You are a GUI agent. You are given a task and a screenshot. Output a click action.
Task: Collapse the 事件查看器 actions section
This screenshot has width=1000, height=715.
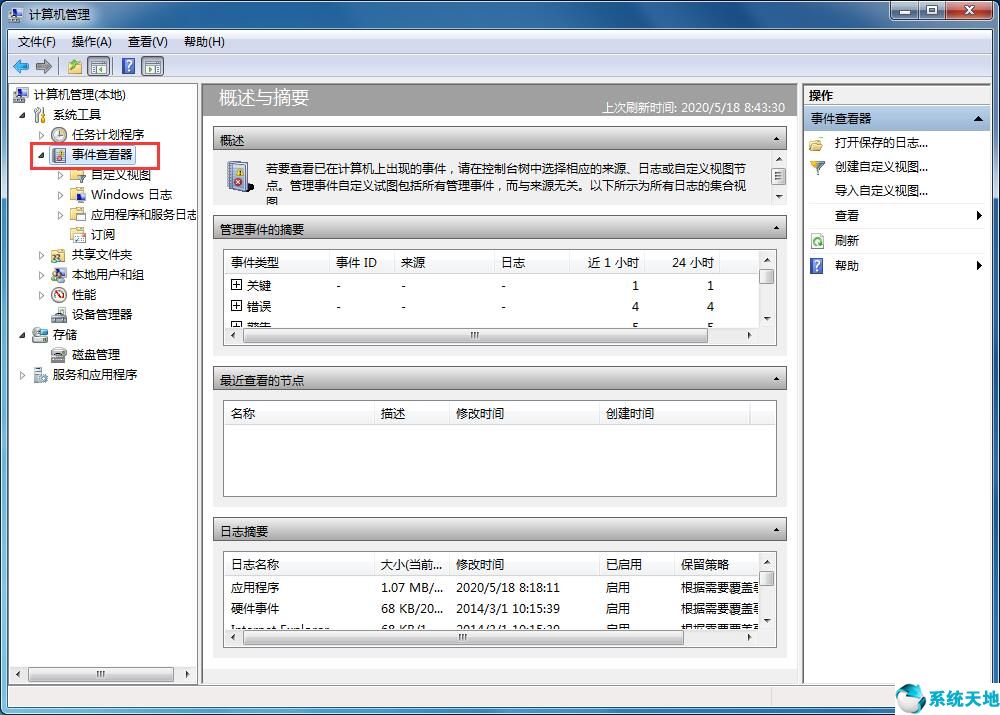click(x=978, y=118)
